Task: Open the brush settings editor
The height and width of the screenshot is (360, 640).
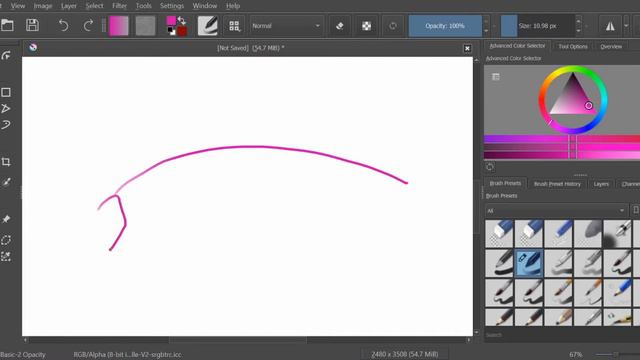Action: coord(208,26)
